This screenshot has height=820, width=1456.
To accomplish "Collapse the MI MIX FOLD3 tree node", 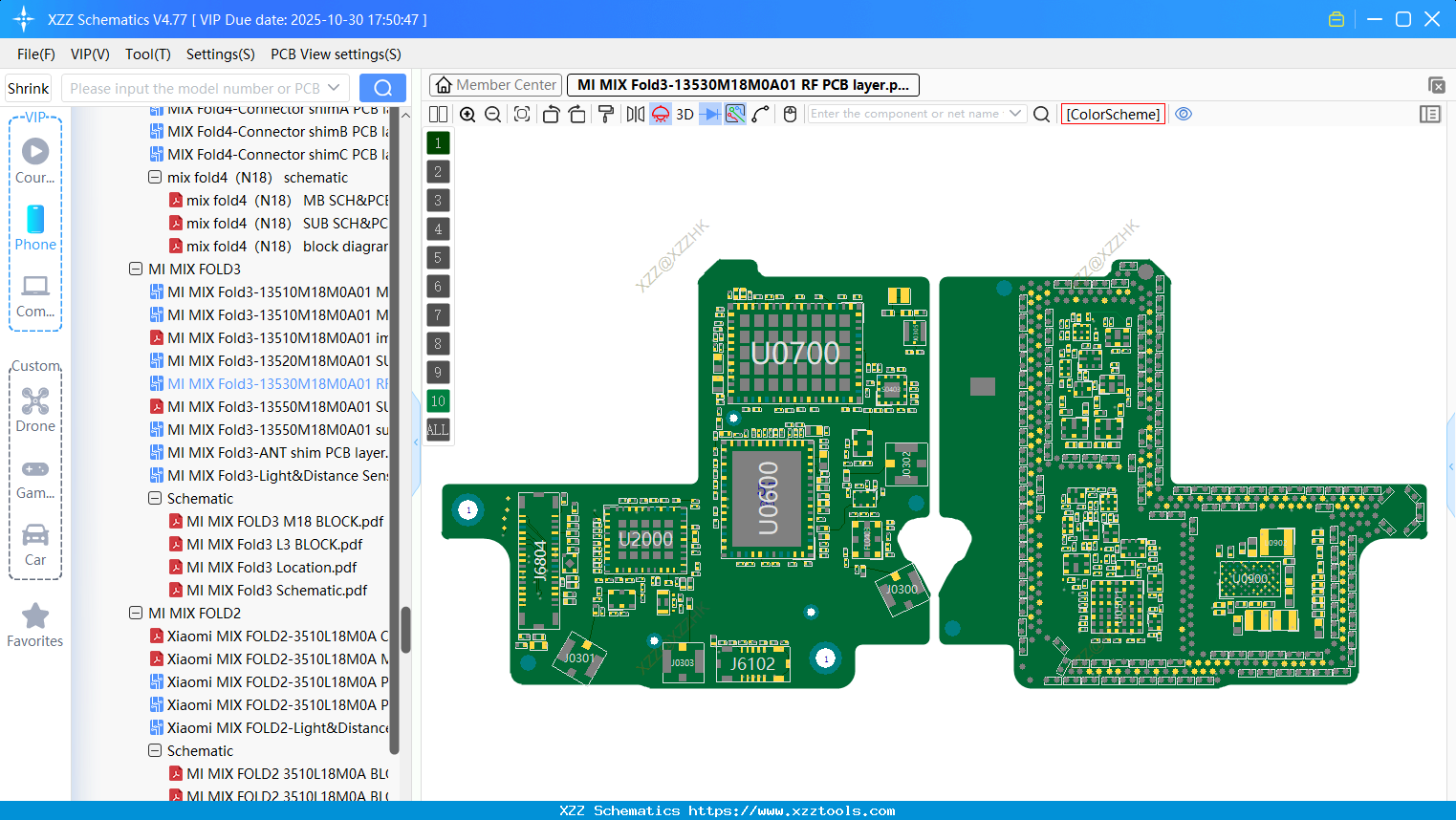I will coord(135,269).
